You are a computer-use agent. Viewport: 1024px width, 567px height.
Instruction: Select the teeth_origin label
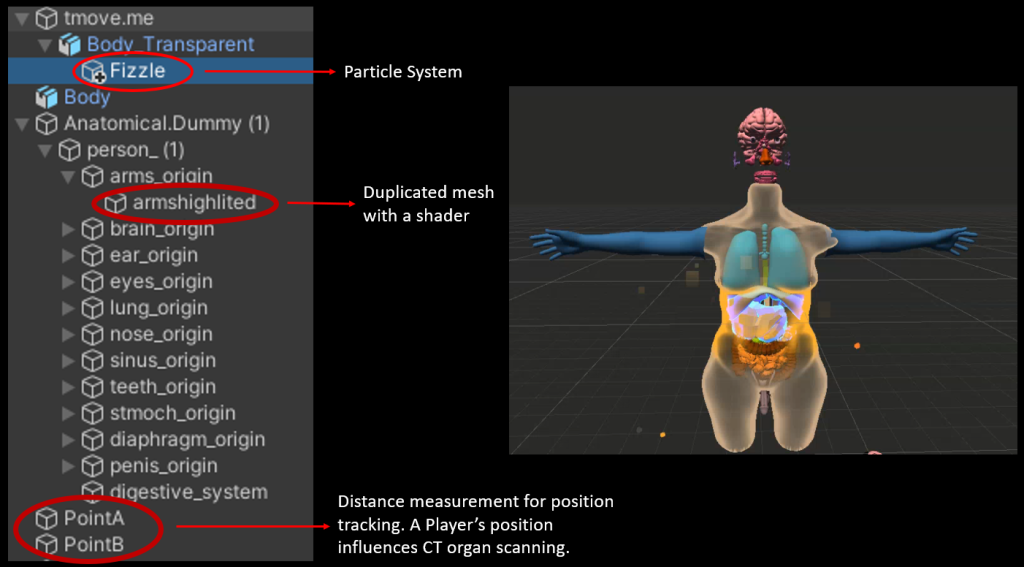click(163, 387)
